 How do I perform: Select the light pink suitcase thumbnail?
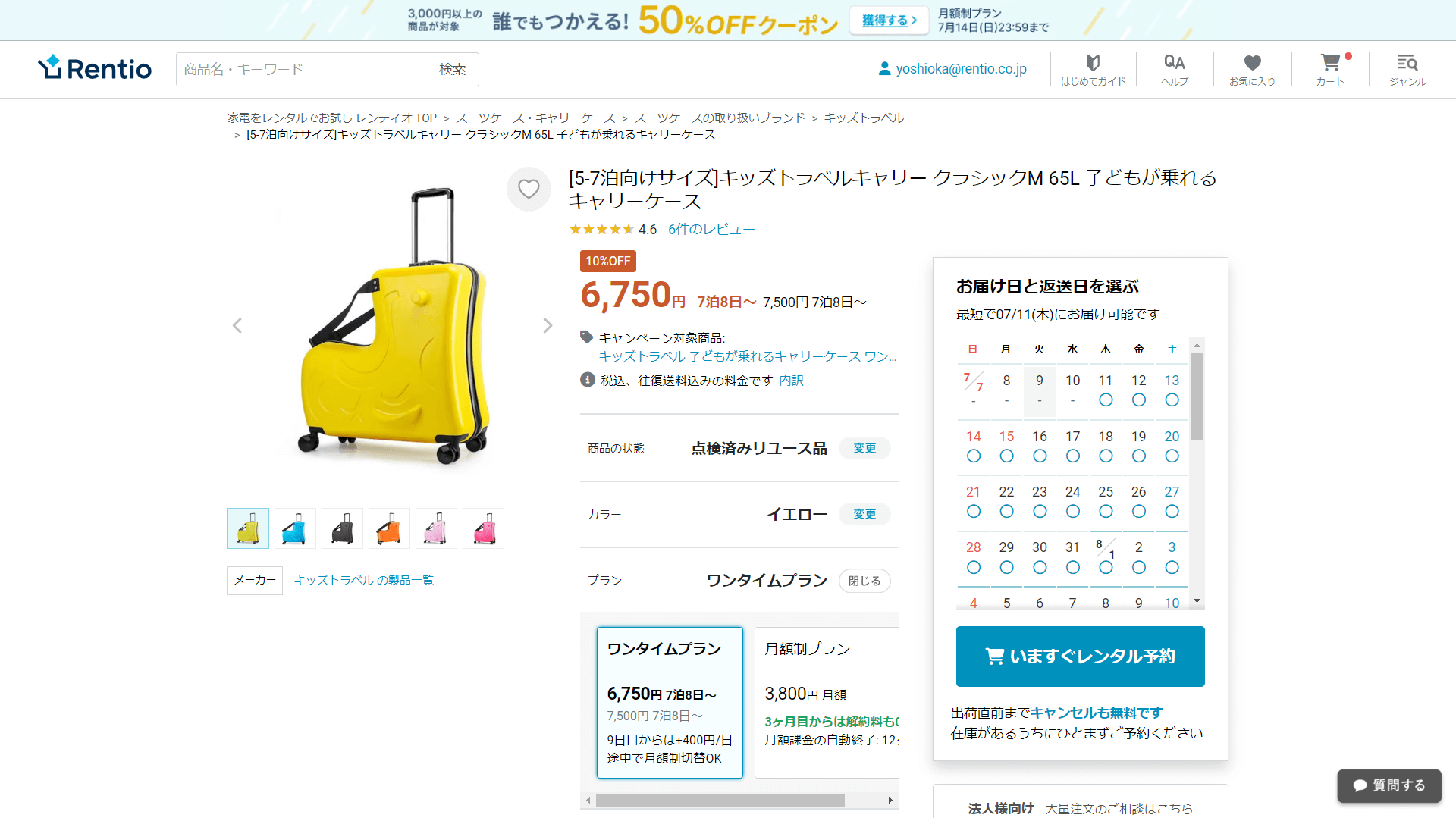[436, 528]
